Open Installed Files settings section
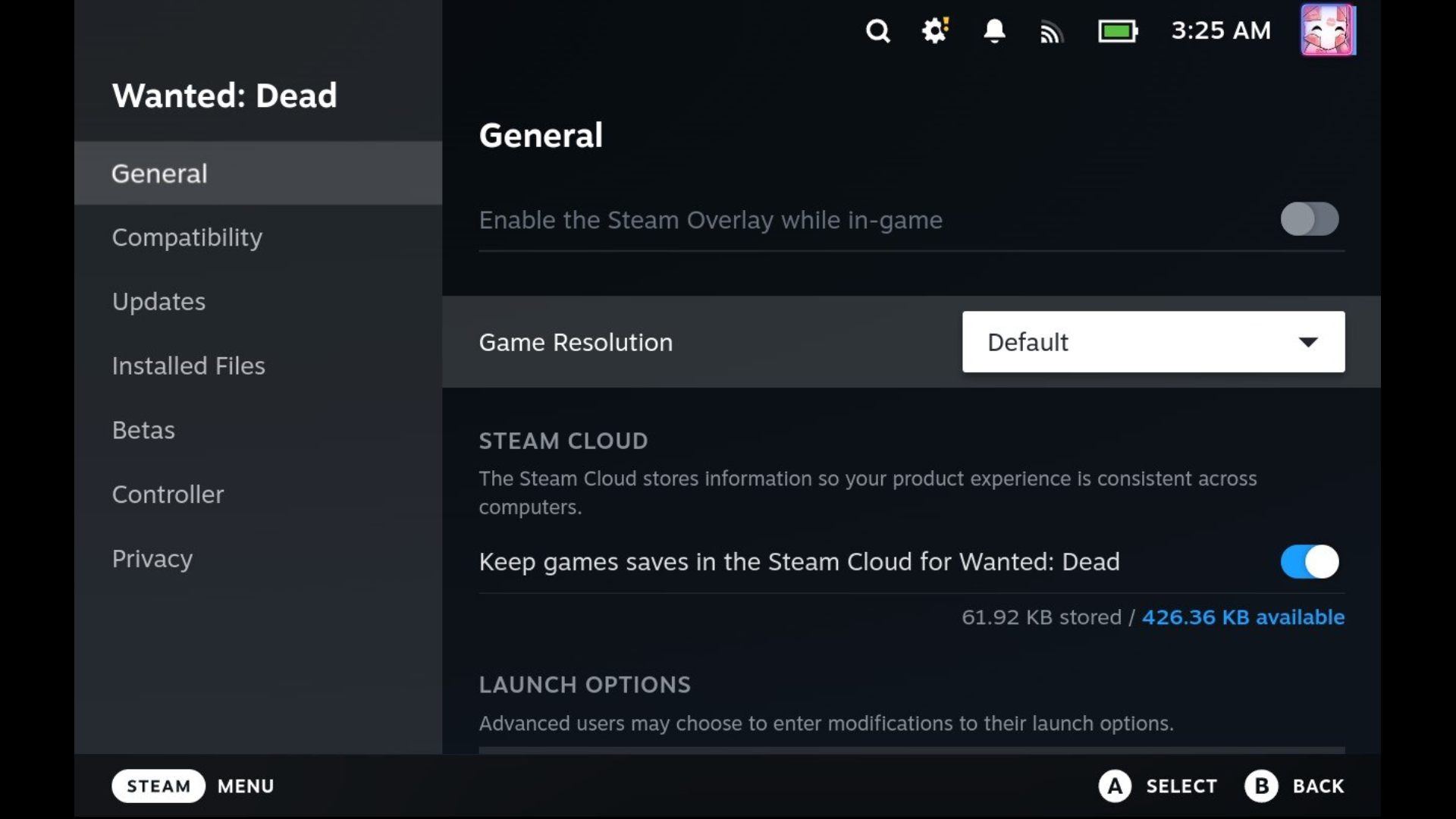 point(188,365)
